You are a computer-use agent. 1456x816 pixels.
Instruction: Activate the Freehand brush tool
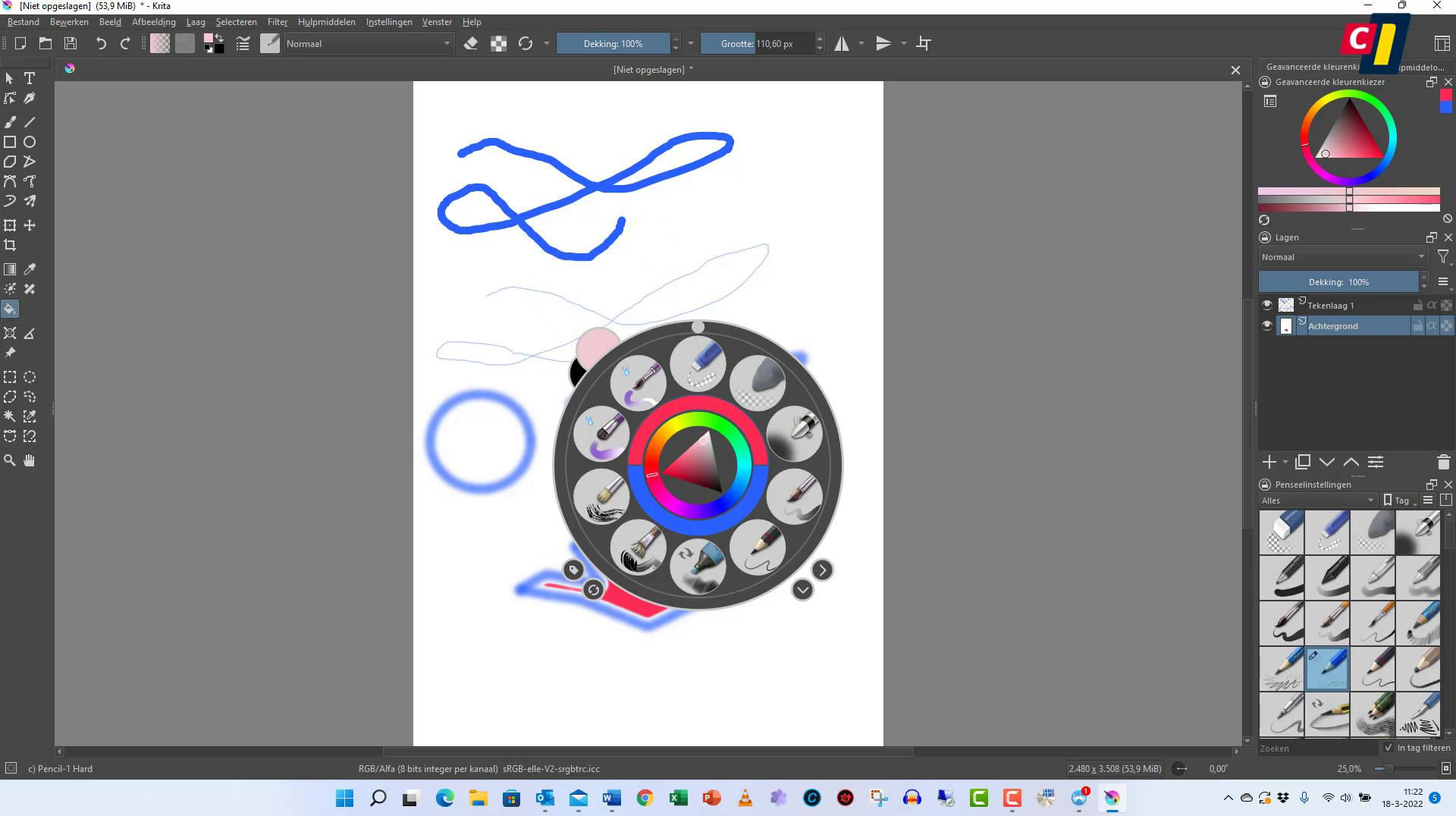tap(10, 121)
